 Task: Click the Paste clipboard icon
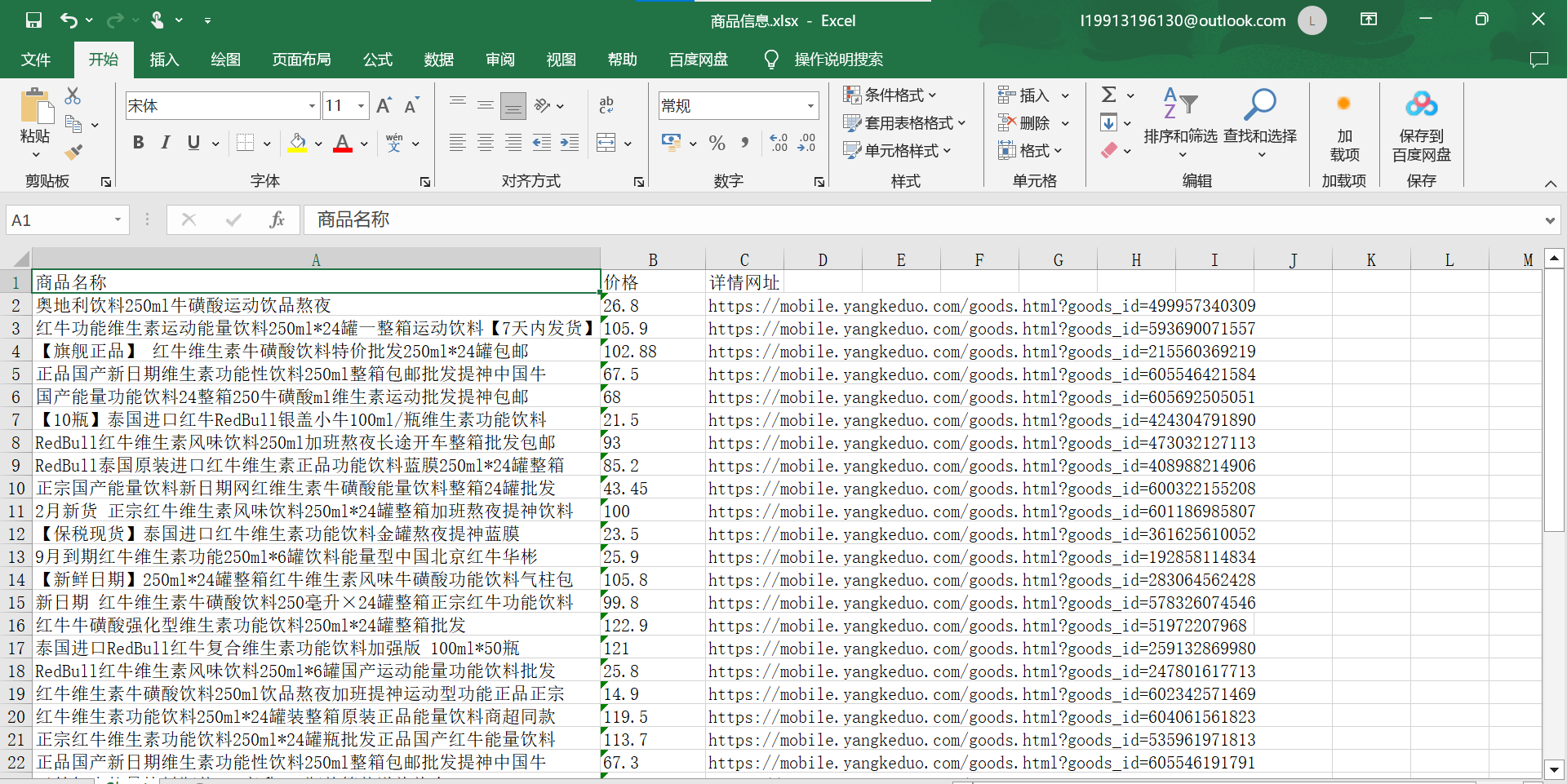(x=35, y=106)
